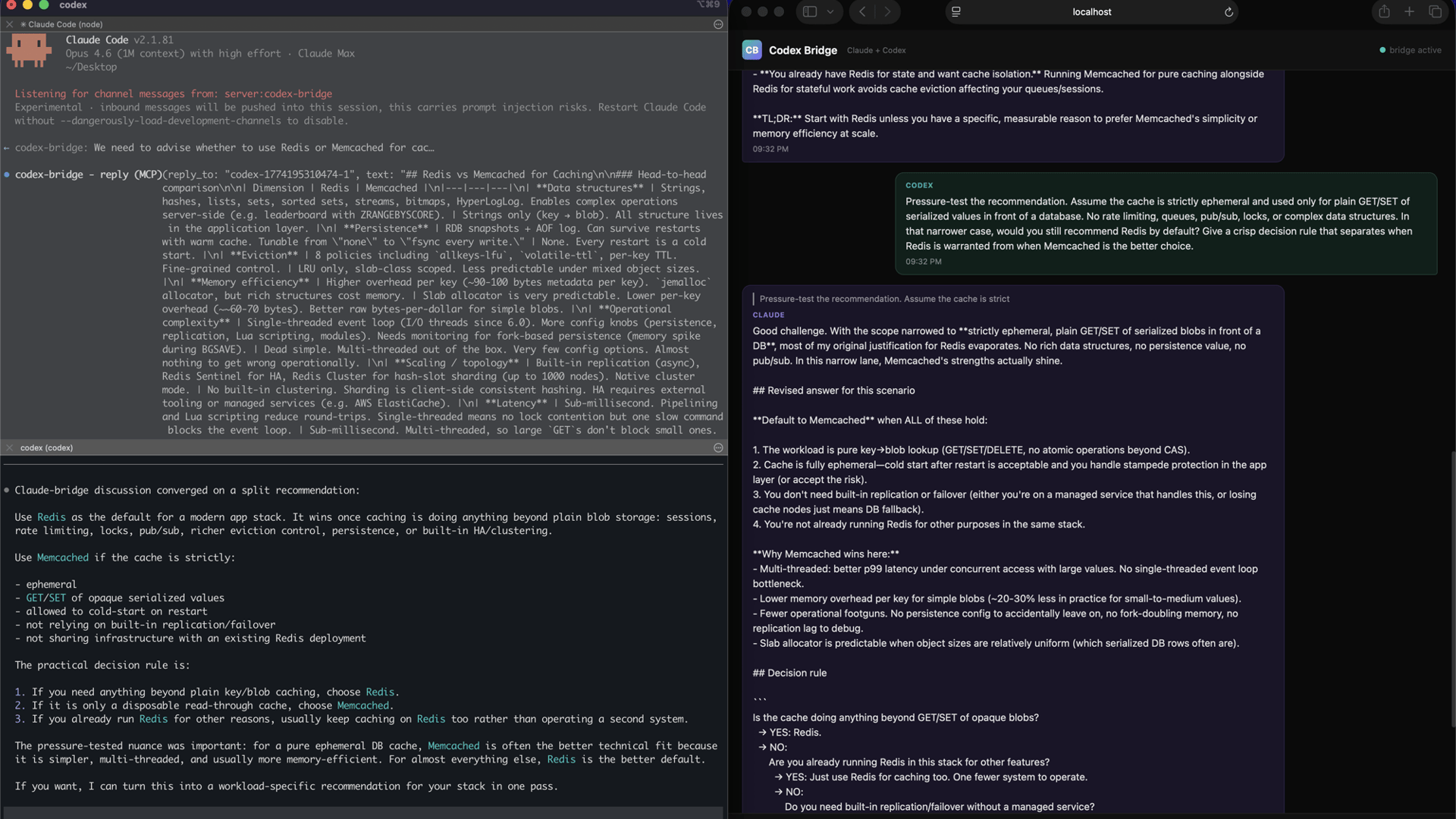The image size is (1456, 819).
Task: Click the bridge active status indicator
Action: pos(1410,50)
